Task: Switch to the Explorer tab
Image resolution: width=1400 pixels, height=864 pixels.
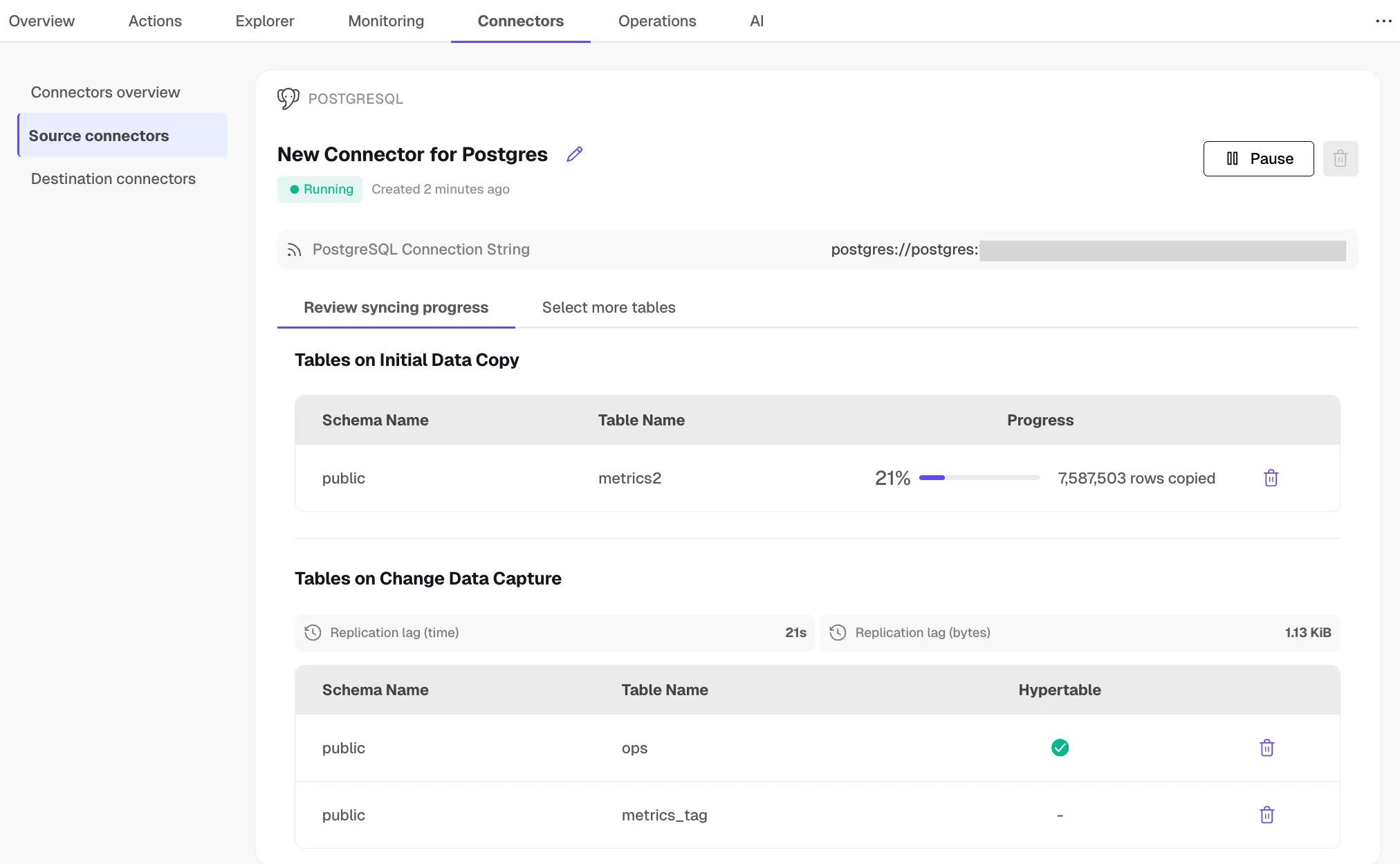Action: click(x=265, y=21)
